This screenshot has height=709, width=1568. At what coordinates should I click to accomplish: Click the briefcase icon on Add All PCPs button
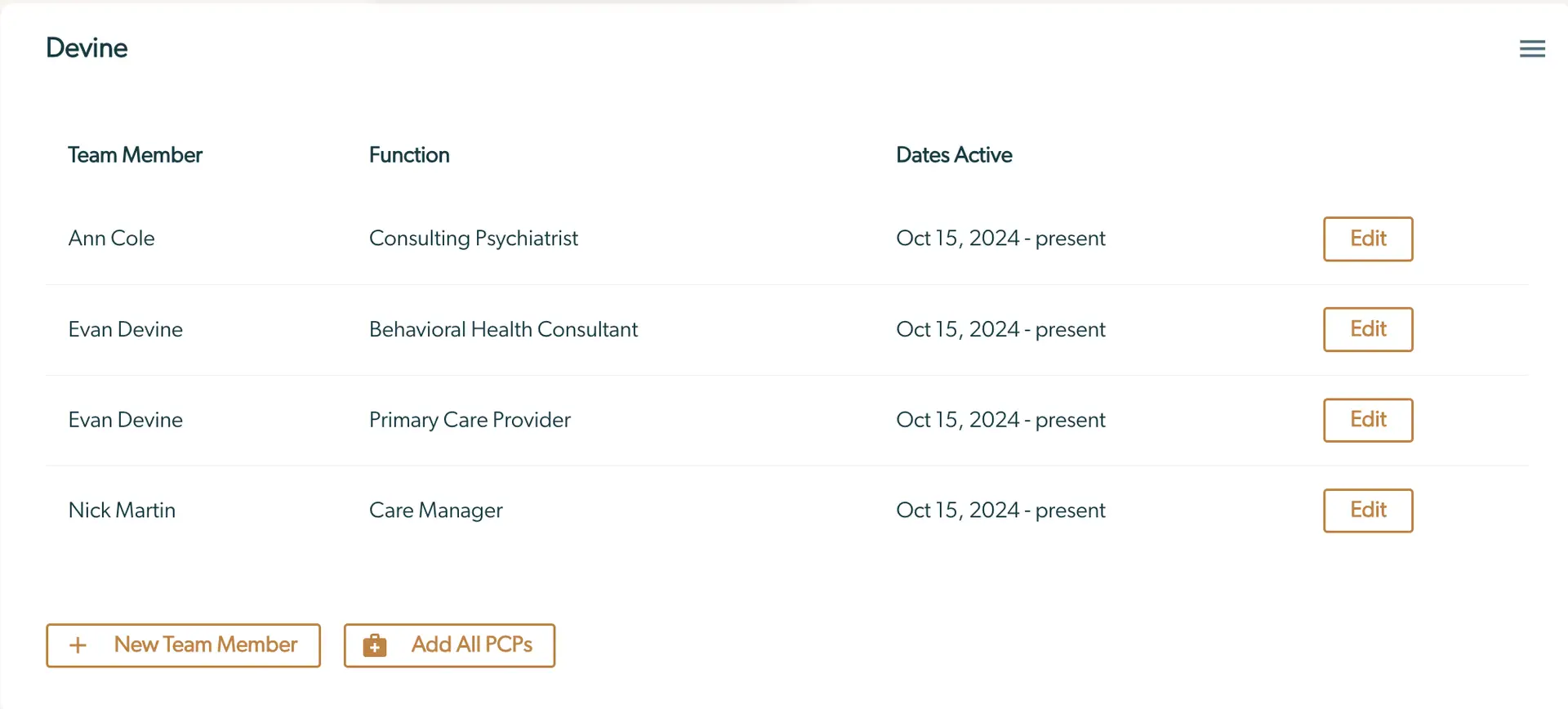coord(375,644)
